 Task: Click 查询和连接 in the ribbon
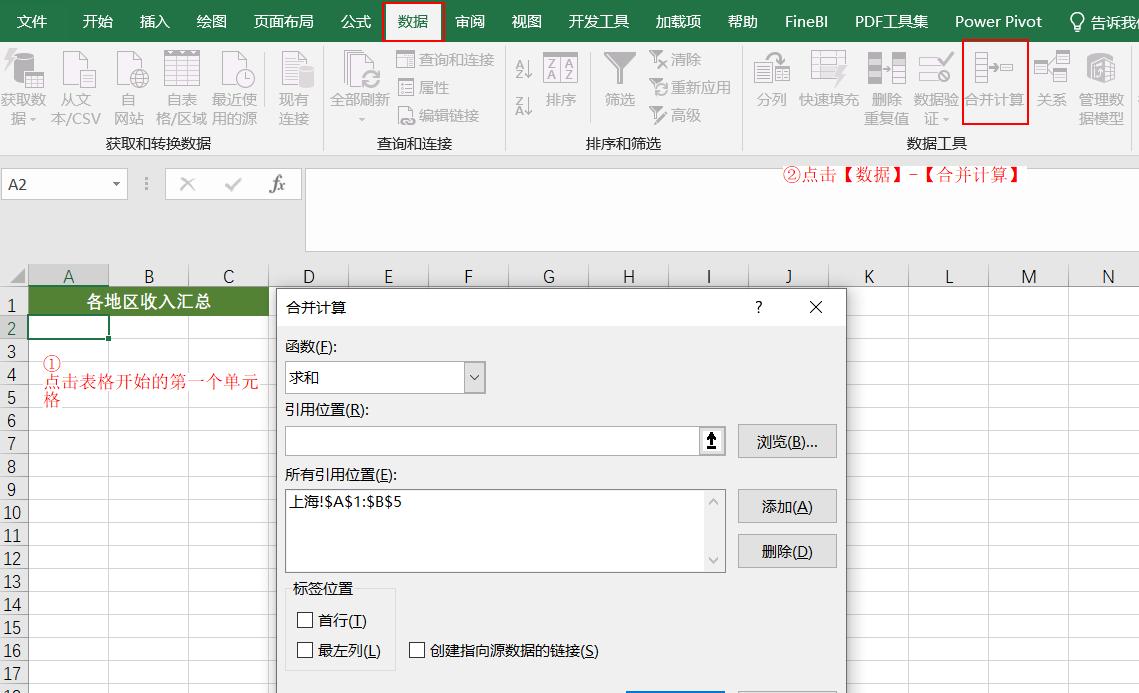[446, 60]
